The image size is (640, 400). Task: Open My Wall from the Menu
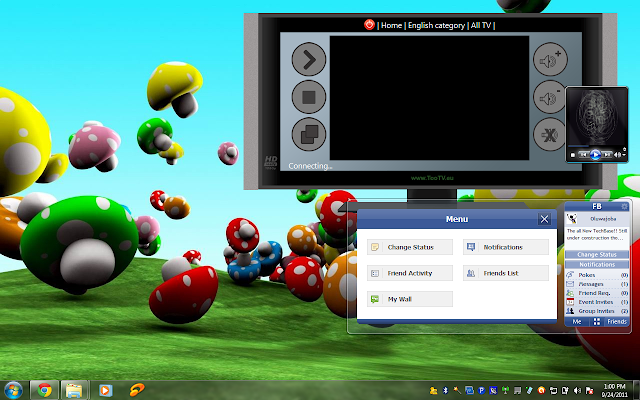[x=410, y=299]
